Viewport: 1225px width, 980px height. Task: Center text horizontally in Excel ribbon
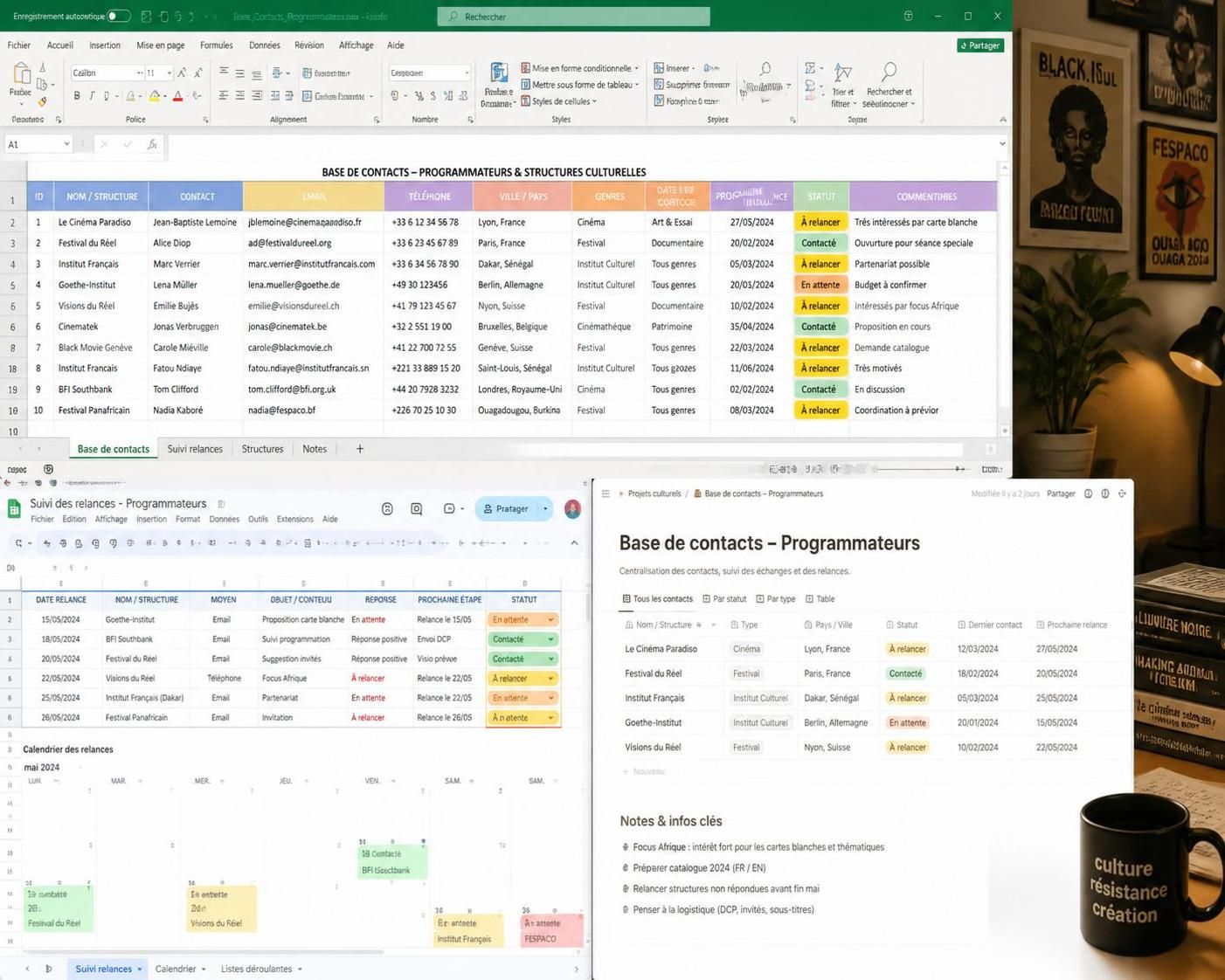coord(240,96)
